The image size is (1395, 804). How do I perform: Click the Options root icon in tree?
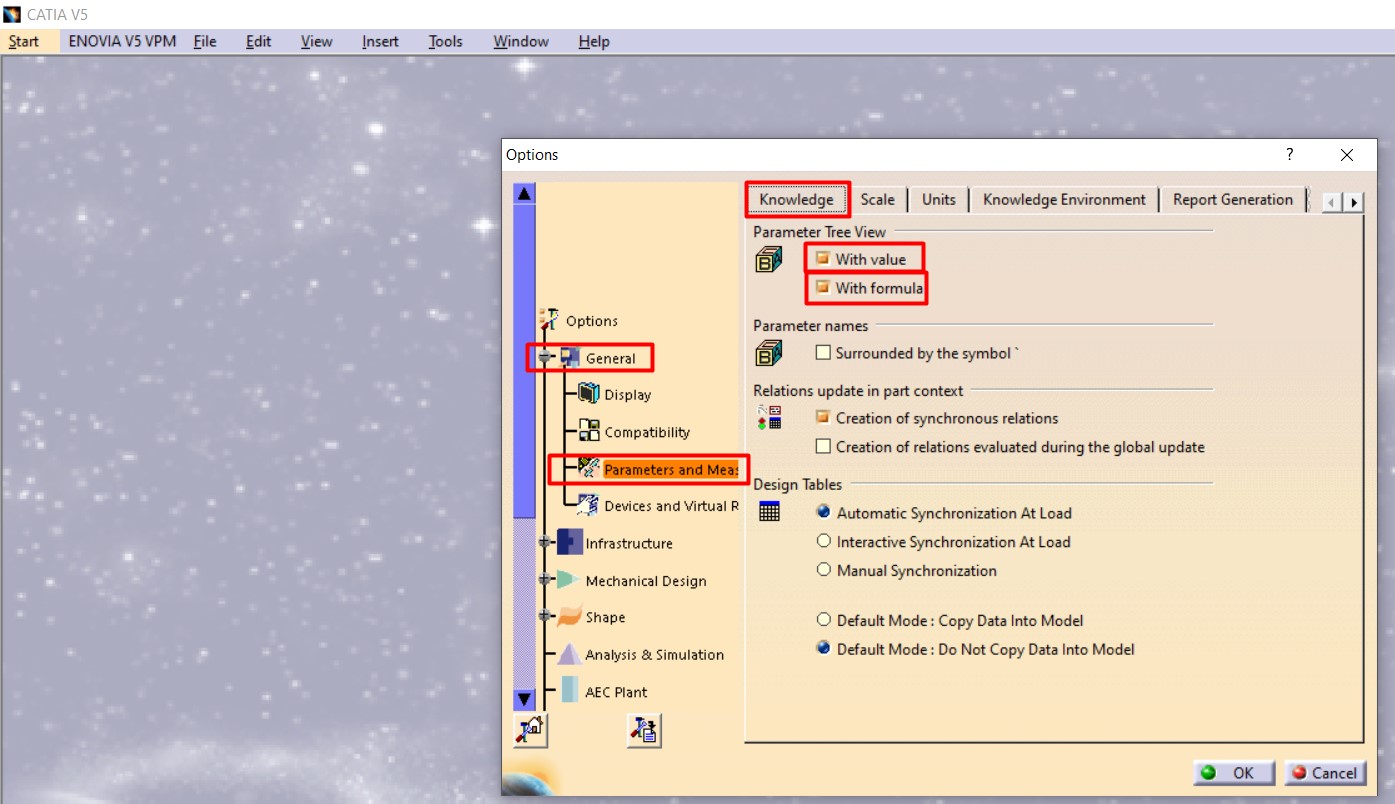549,320
